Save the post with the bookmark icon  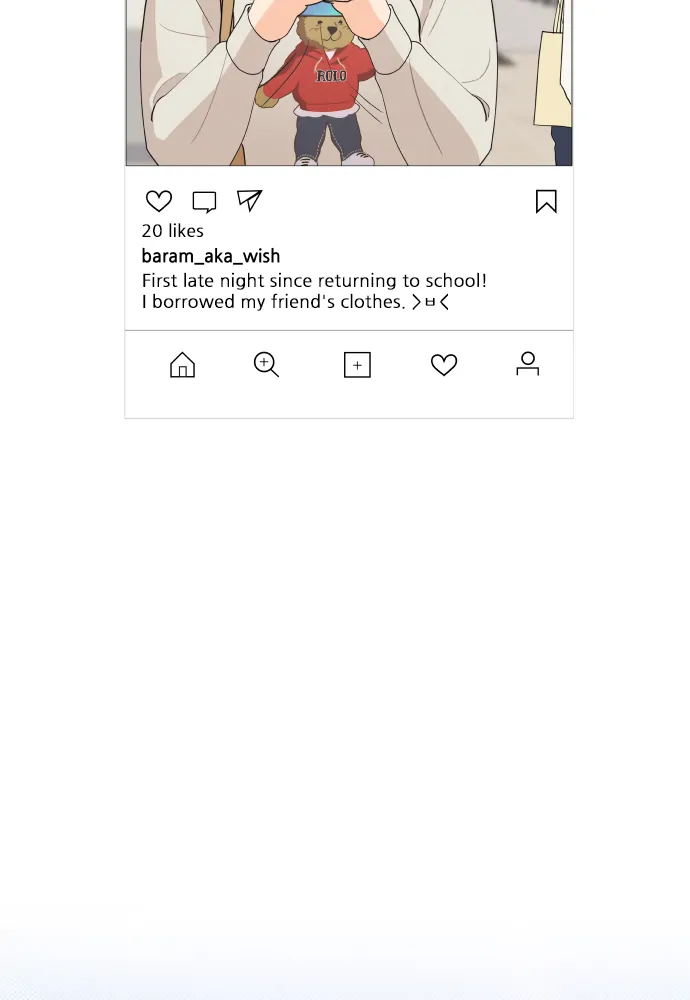tap(546, 201)
